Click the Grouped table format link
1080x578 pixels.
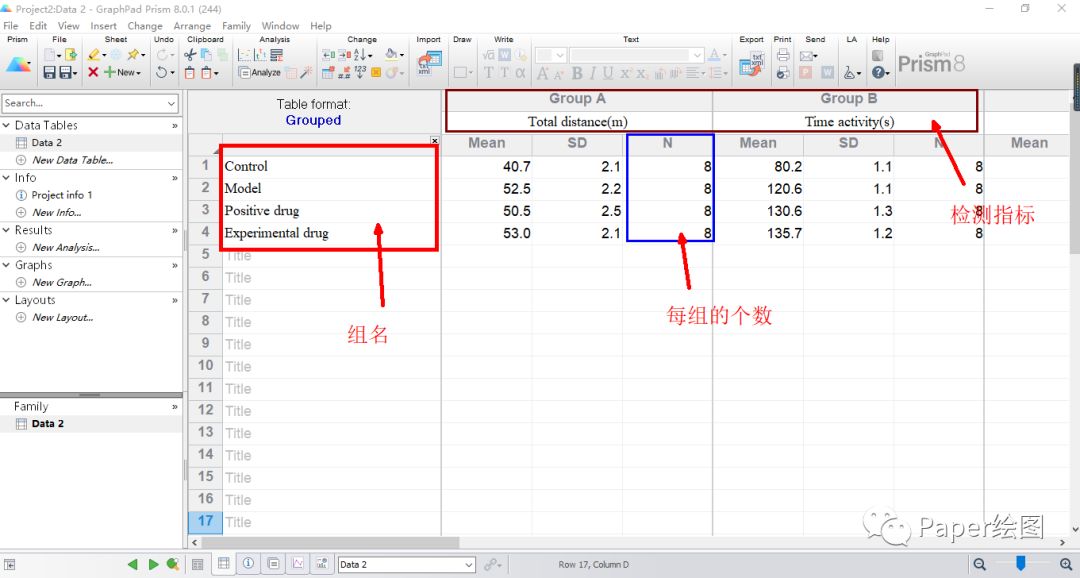tap(313, 120)
